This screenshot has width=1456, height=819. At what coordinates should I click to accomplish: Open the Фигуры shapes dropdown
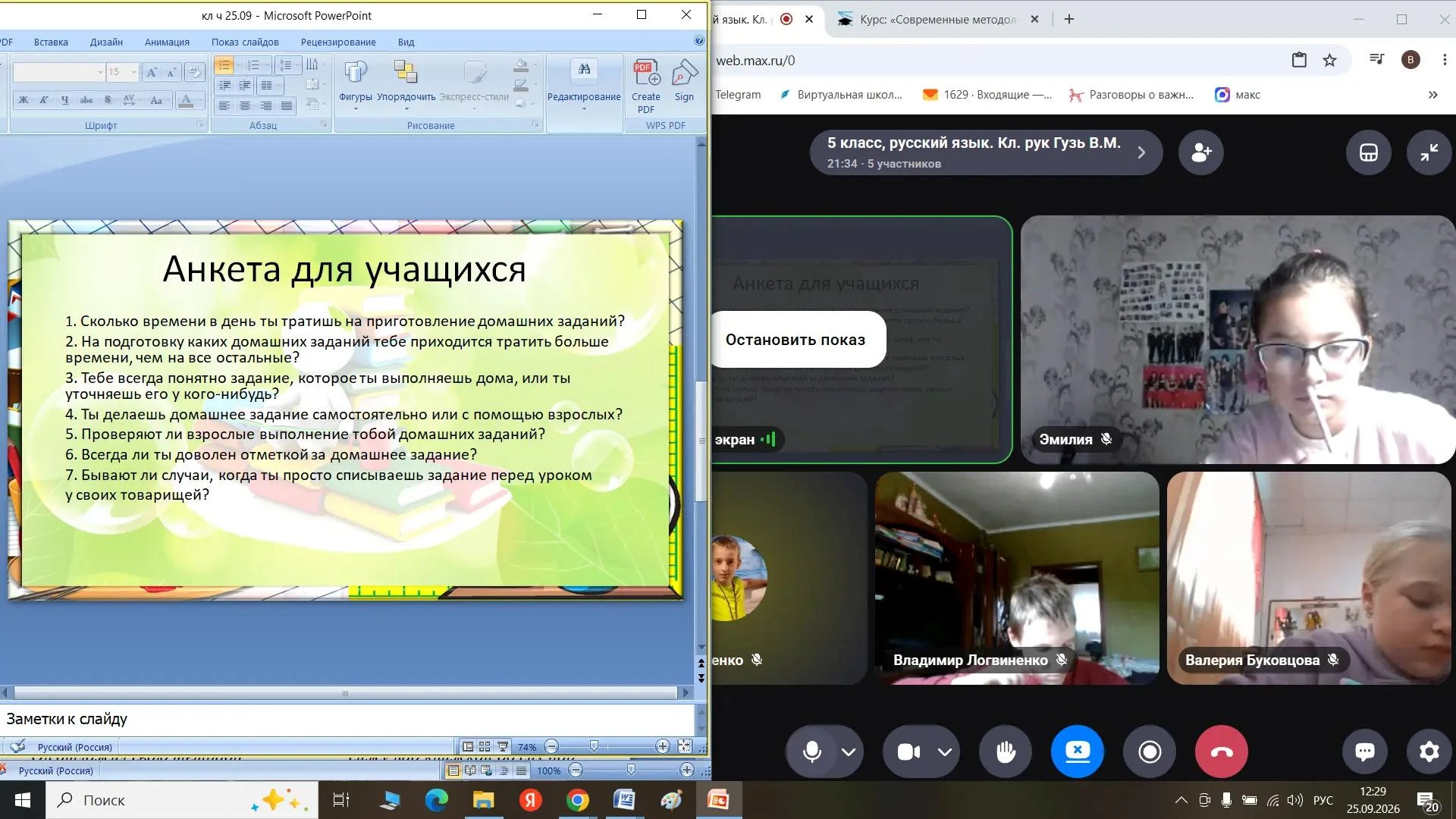click(356, 85)
